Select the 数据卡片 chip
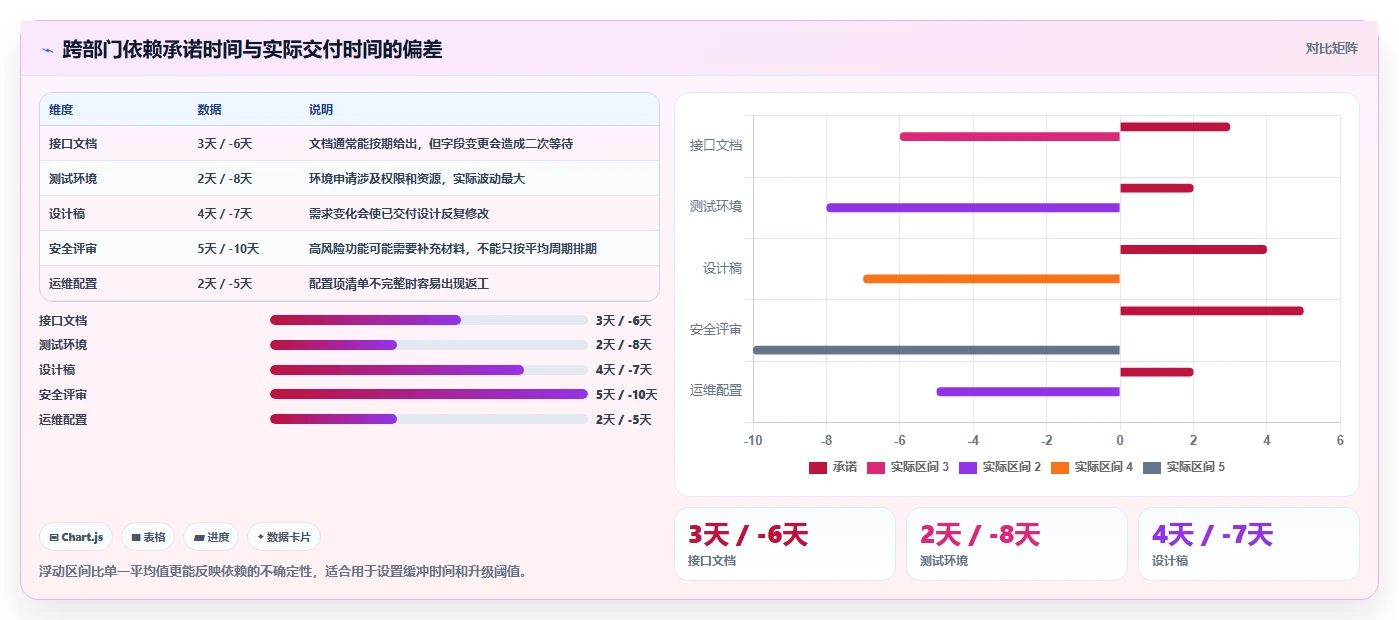 284,537
